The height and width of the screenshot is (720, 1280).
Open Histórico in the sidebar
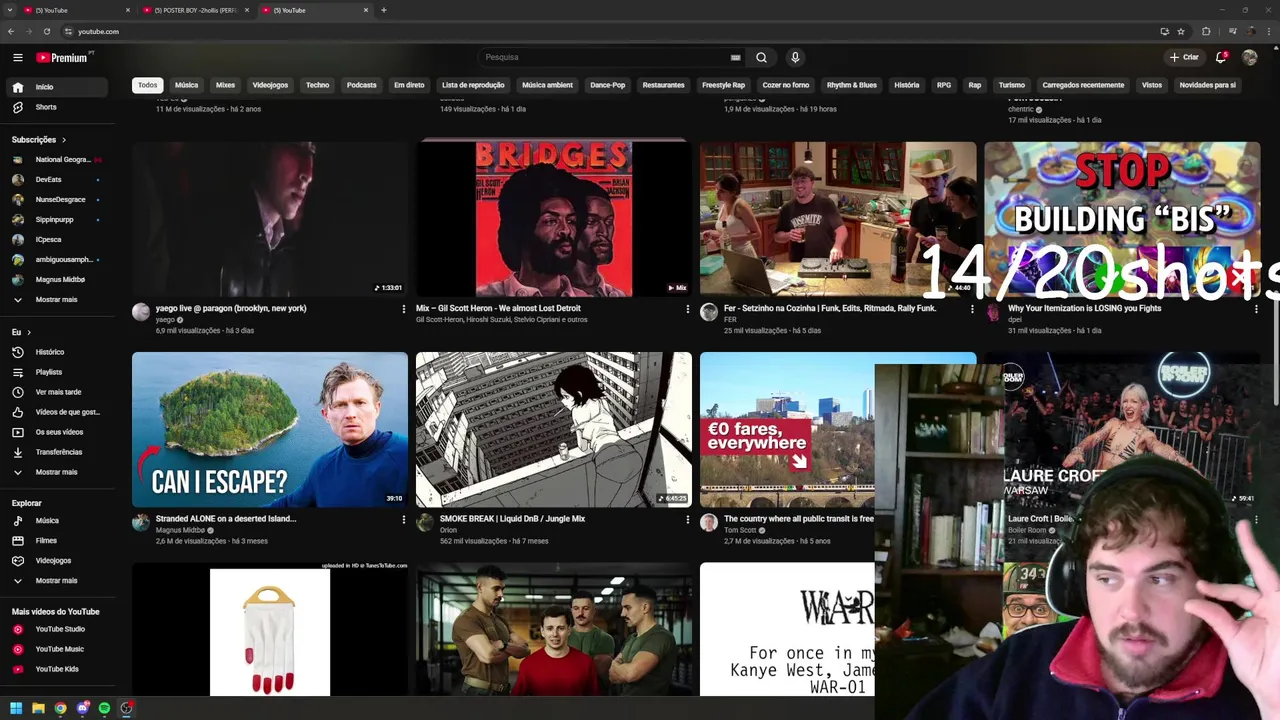click(57, 352)
